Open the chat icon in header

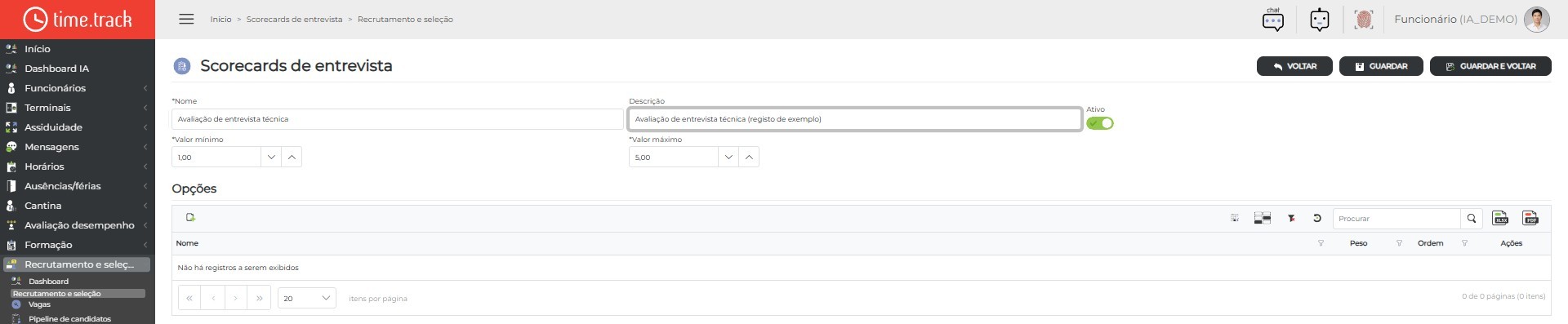click(1273, 19)
